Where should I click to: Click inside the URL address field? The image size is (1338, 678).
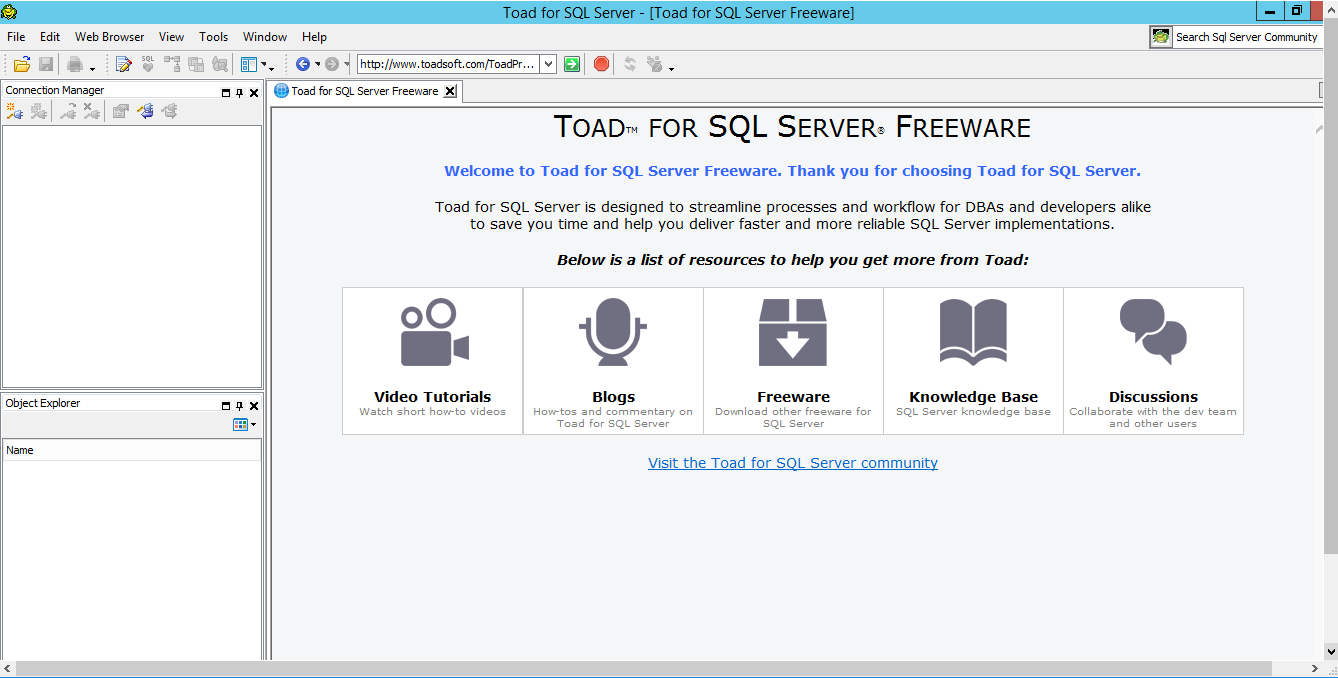[x=450, y=63]
